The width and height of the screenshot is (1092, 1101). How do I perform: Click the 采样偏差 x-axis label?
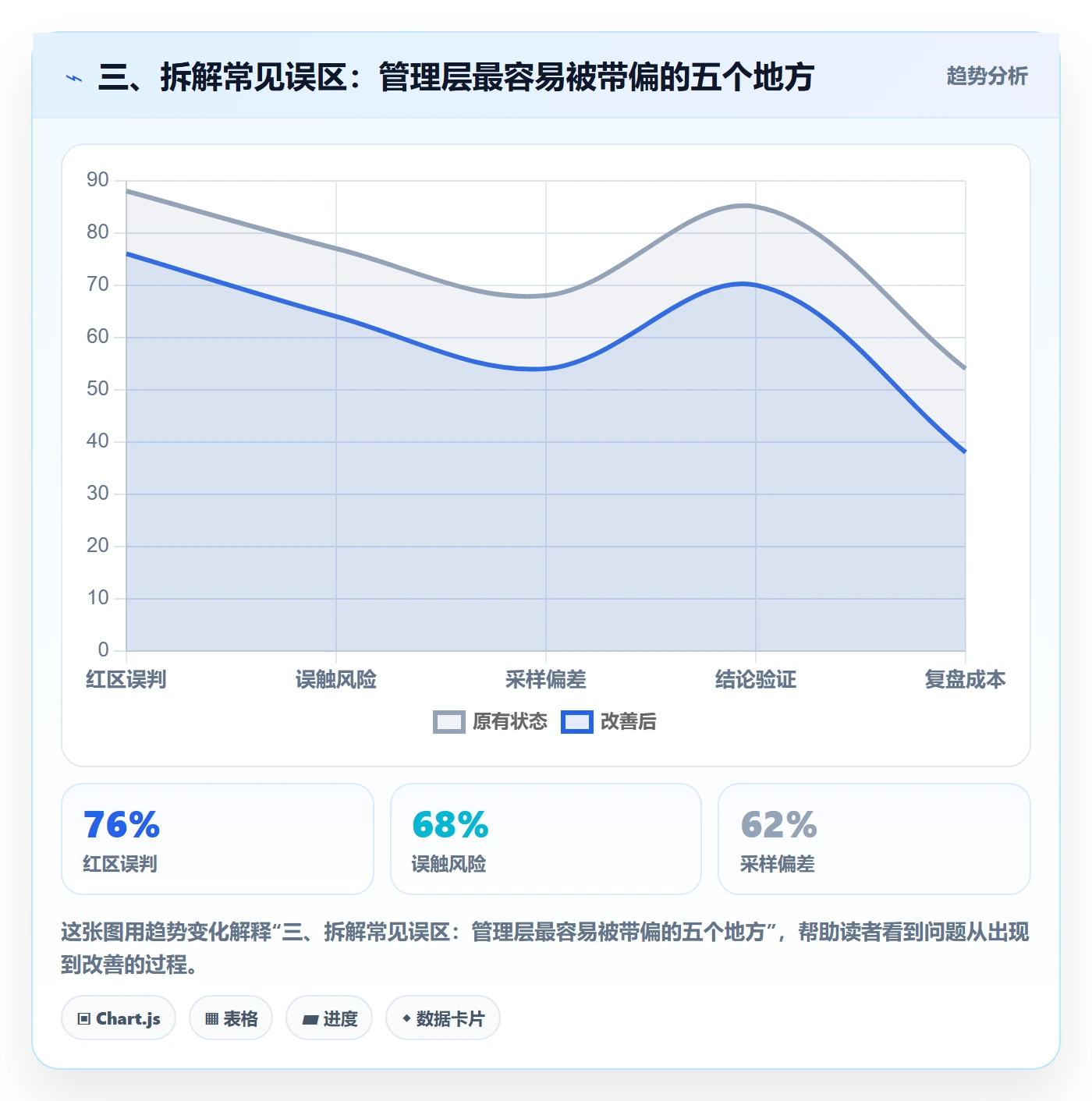point(546,680)
